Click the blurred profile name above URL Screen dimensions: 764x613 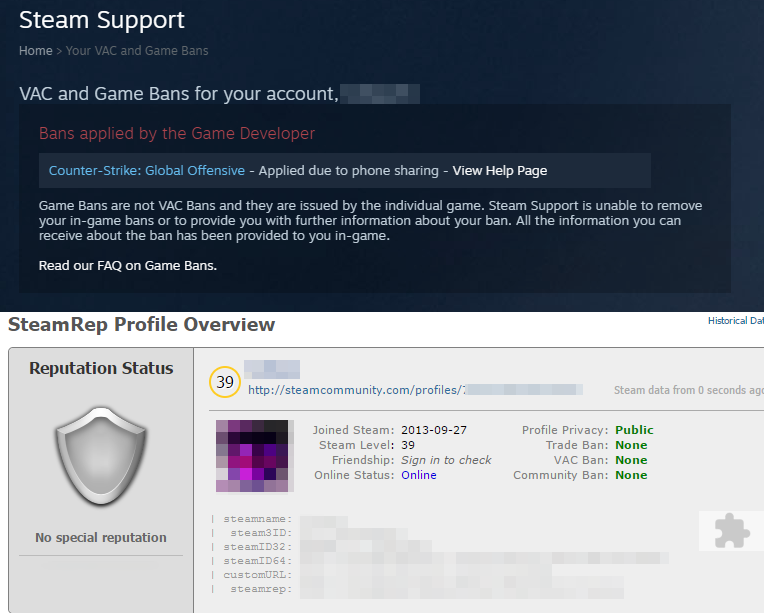pos(272,369)
